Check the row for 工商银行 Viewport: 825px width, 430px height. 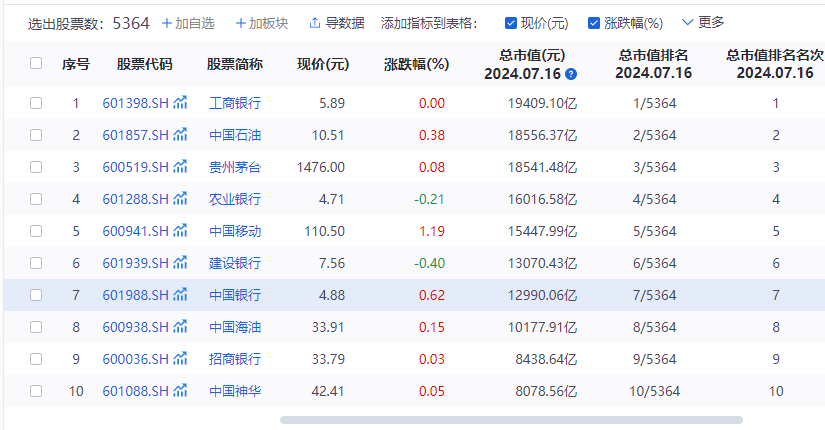pyautogui.click(x=36, y=103)
